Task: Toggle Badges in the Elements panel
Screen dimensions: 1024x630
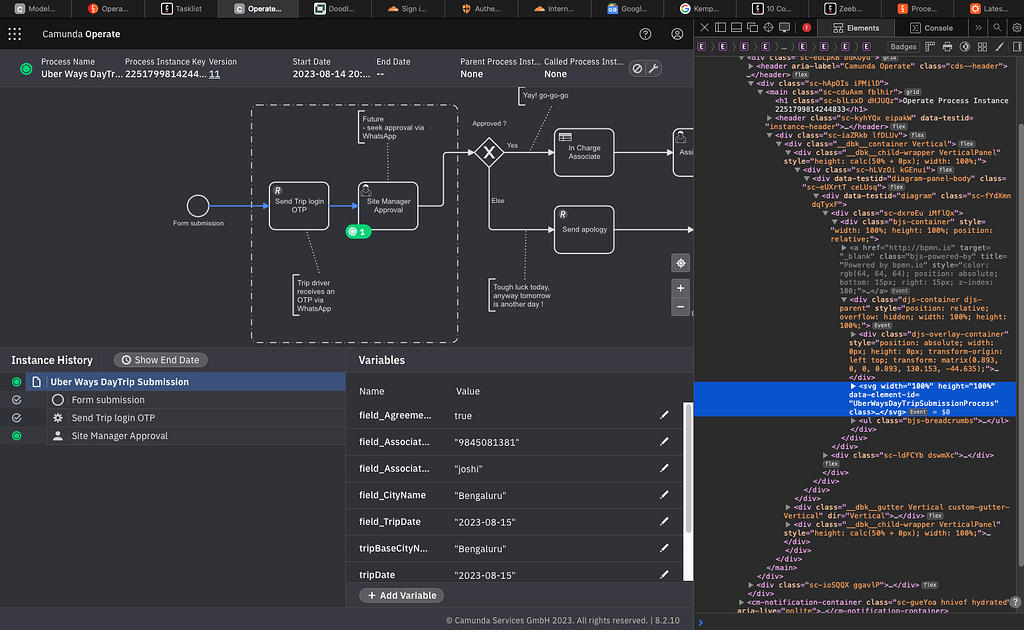Action: (x=902, y=46)
